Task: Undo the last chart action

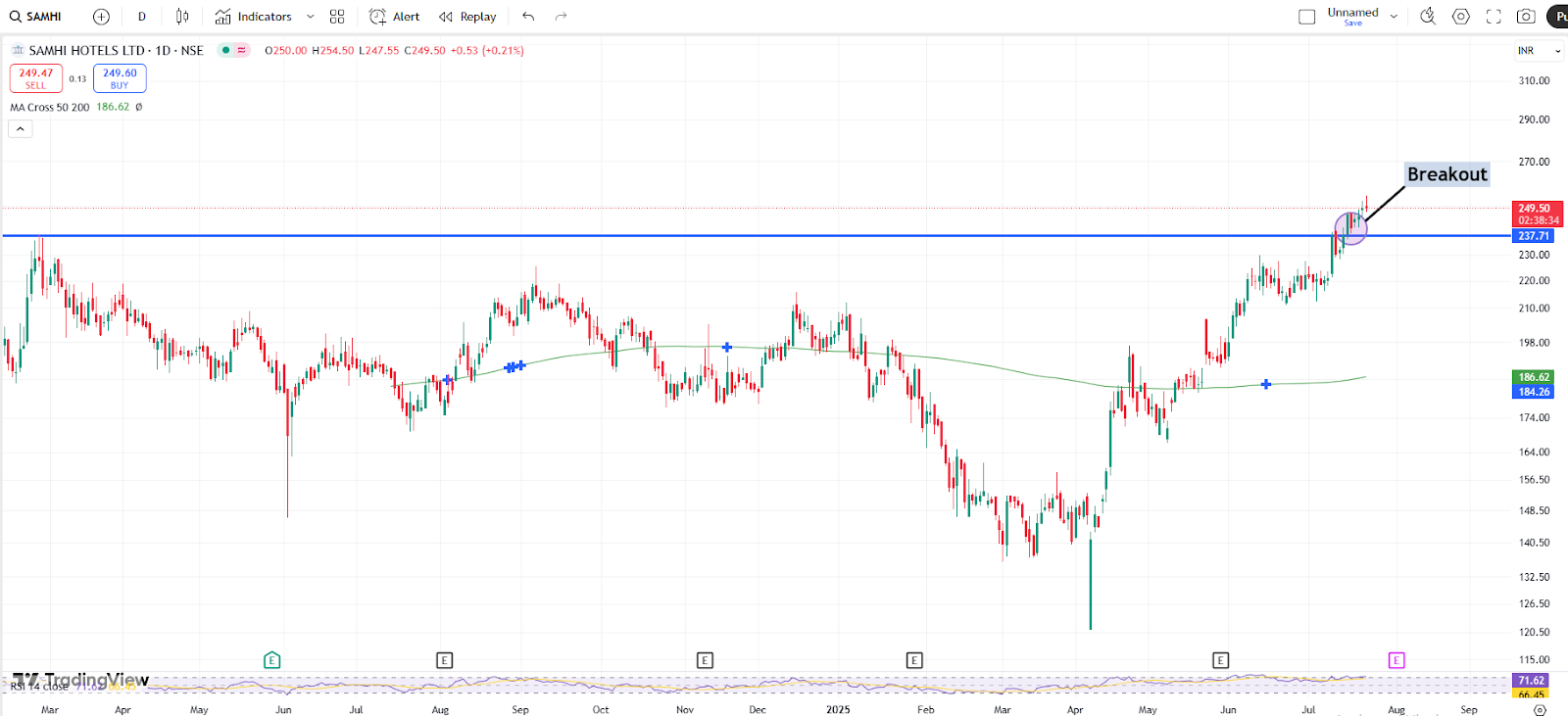Action: pyautogui.click(x=528, y=17)
